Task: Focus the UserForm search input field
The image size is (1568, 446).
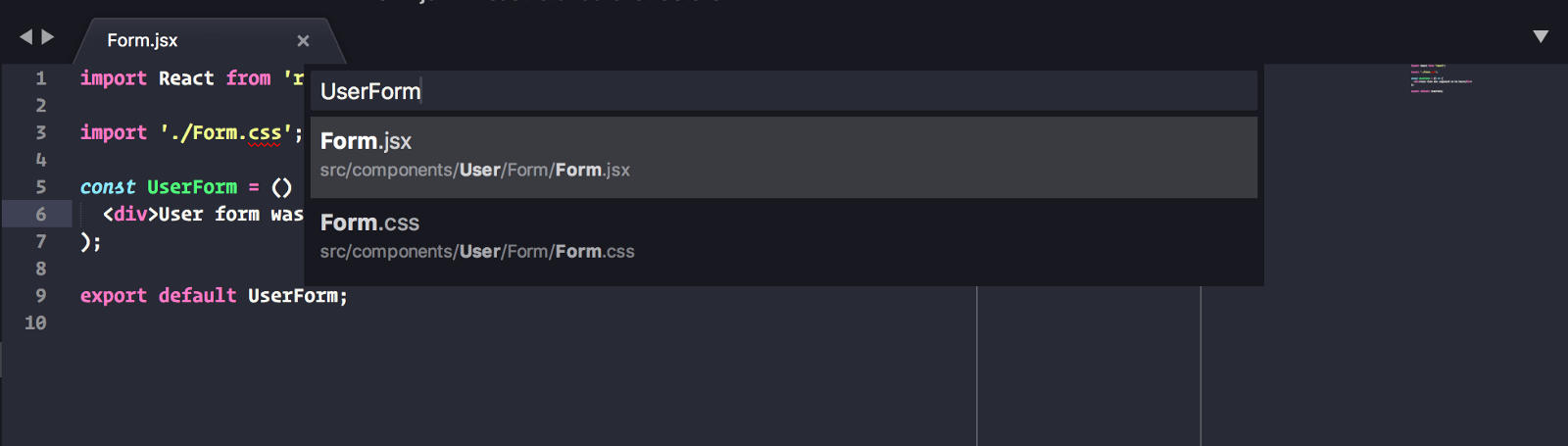Action: pos(784,91)
